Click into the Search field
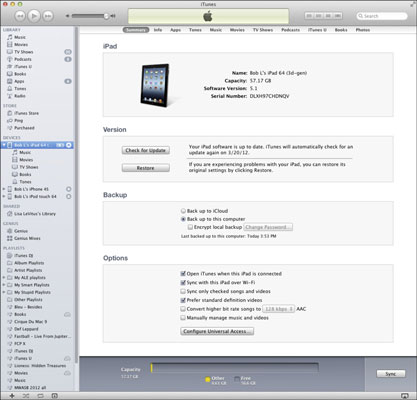Image resolution: width=417 pixels, height=400 pixels. pos(382,16)
